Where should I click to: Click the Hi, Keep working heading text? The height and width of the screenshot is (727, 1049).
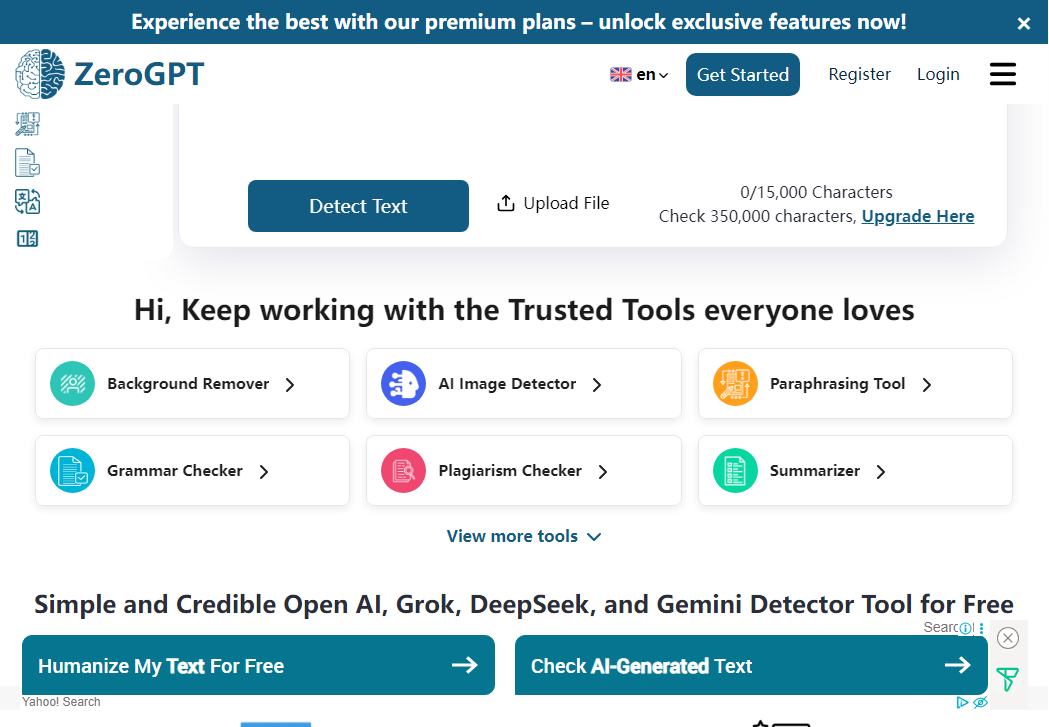tap(524, 310)
